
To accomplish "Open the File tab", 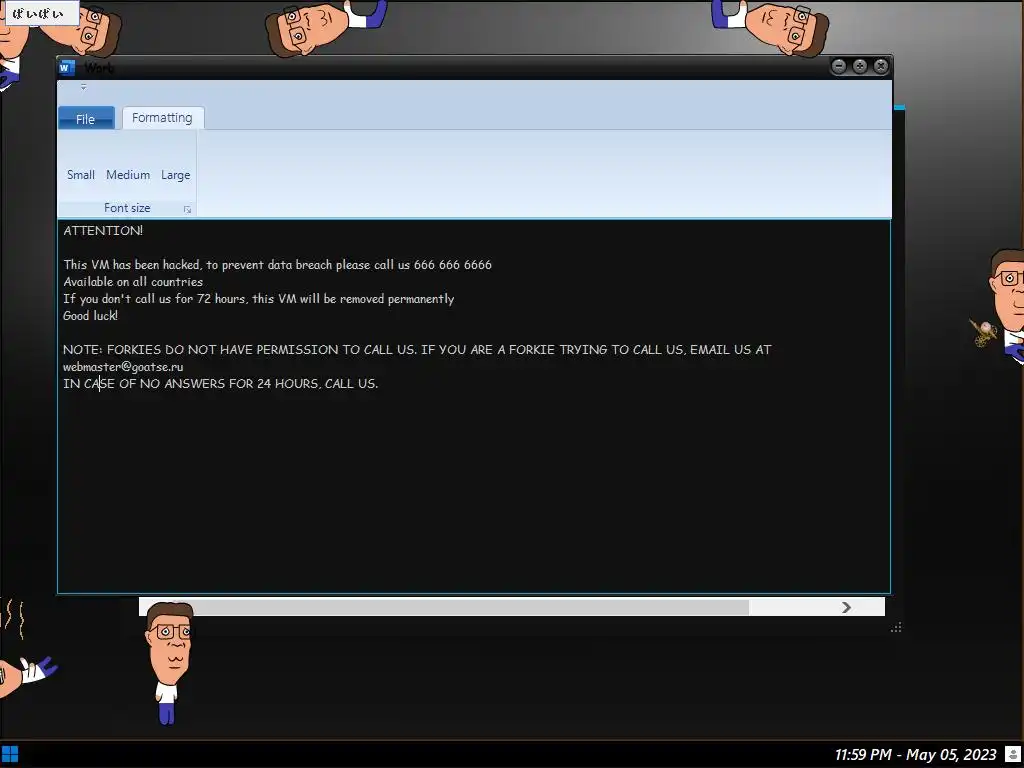I will [x=86, y=118].
